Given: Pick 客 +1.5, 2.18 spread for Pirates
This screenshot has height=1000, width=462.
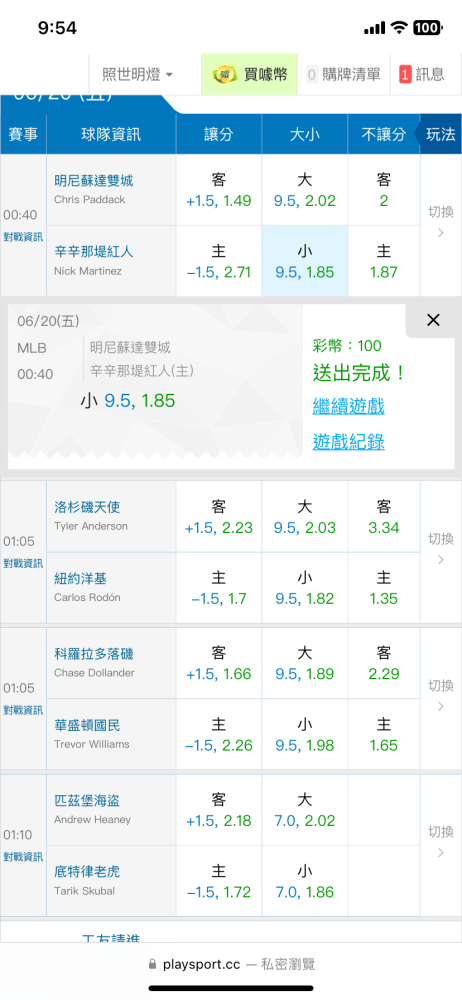Looking at the screenshot, I should tap(219, 810).
